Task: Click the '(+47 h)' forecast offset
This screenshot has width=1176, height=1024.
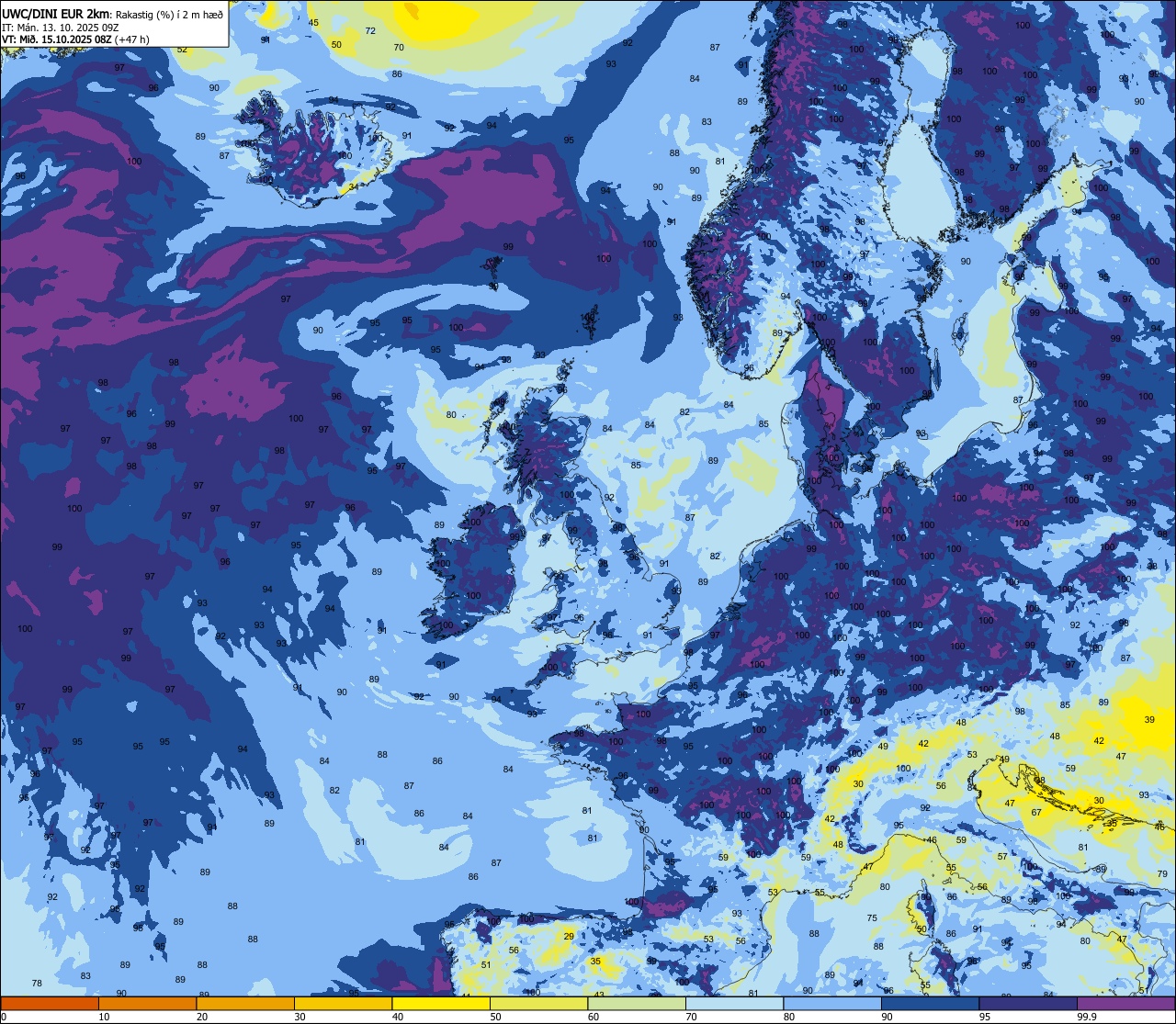Action: click(132, 39)
